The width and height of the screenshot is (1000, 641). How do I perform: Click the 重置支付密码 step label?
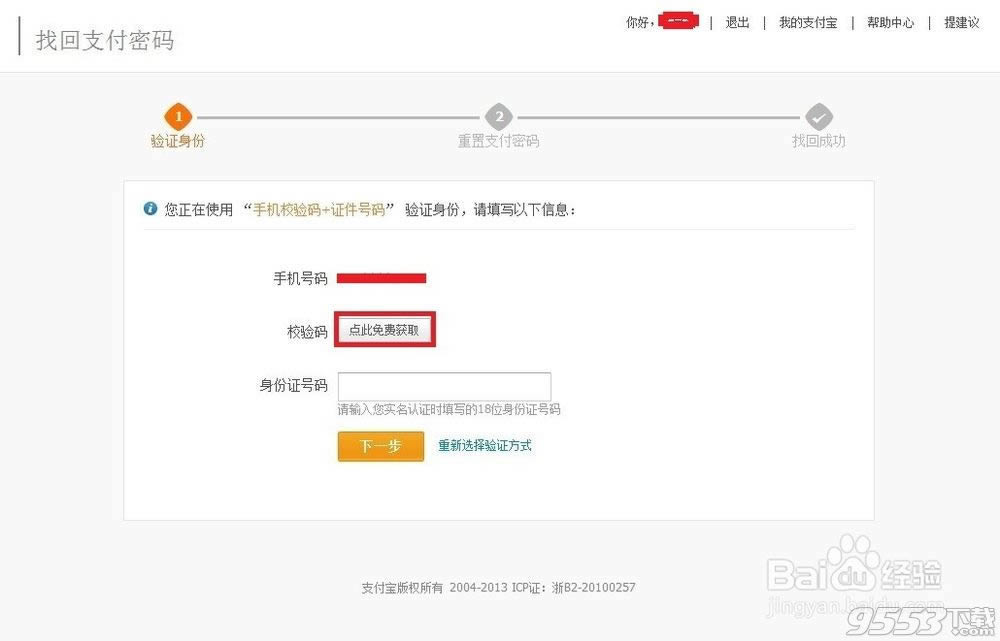click(498, 142)
